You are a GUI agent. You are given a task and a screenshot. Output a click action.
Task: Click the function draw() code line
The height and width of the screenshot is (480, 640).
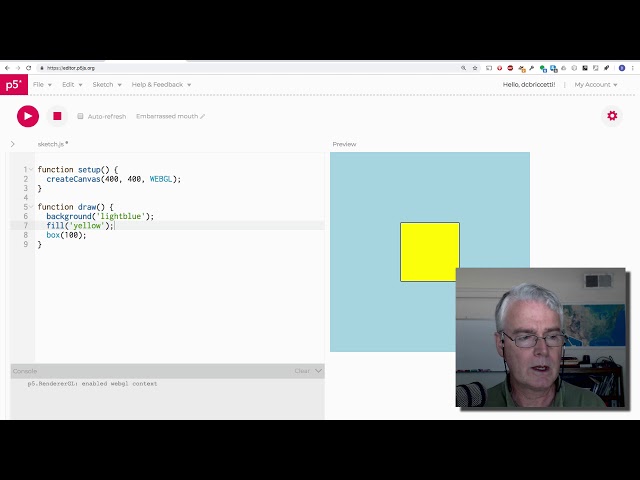point(76,207)
